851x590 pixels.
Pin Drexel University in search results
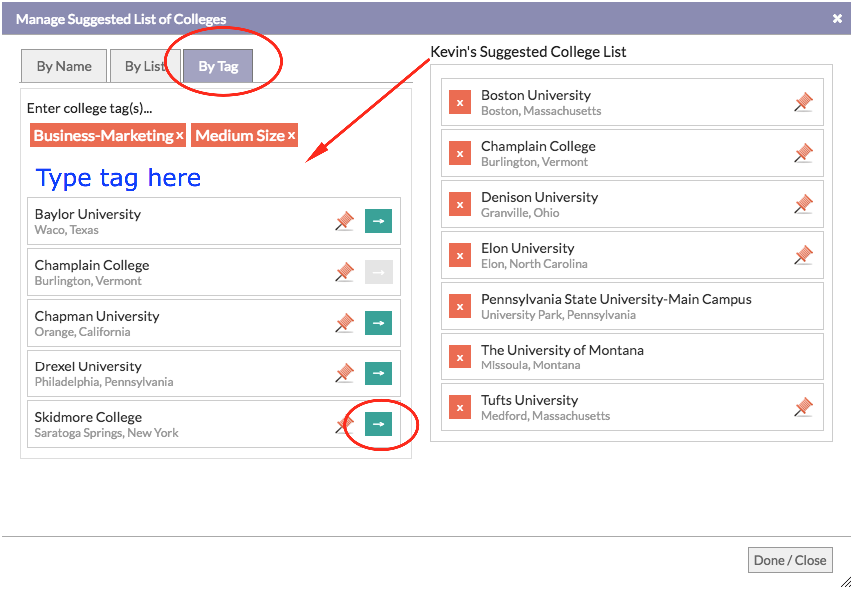pos(344,373)
